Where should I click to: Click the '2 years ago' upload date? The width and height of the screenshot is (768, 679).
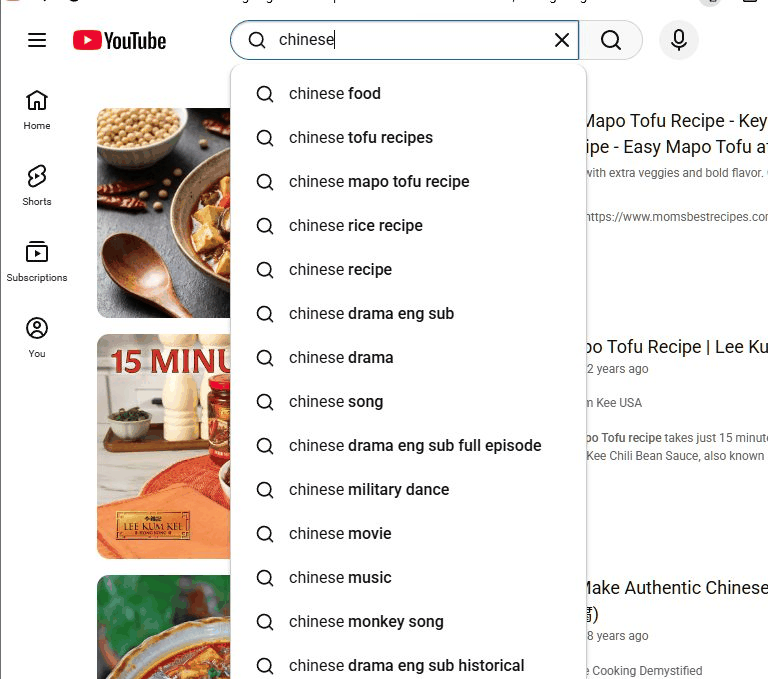(618, 369)
